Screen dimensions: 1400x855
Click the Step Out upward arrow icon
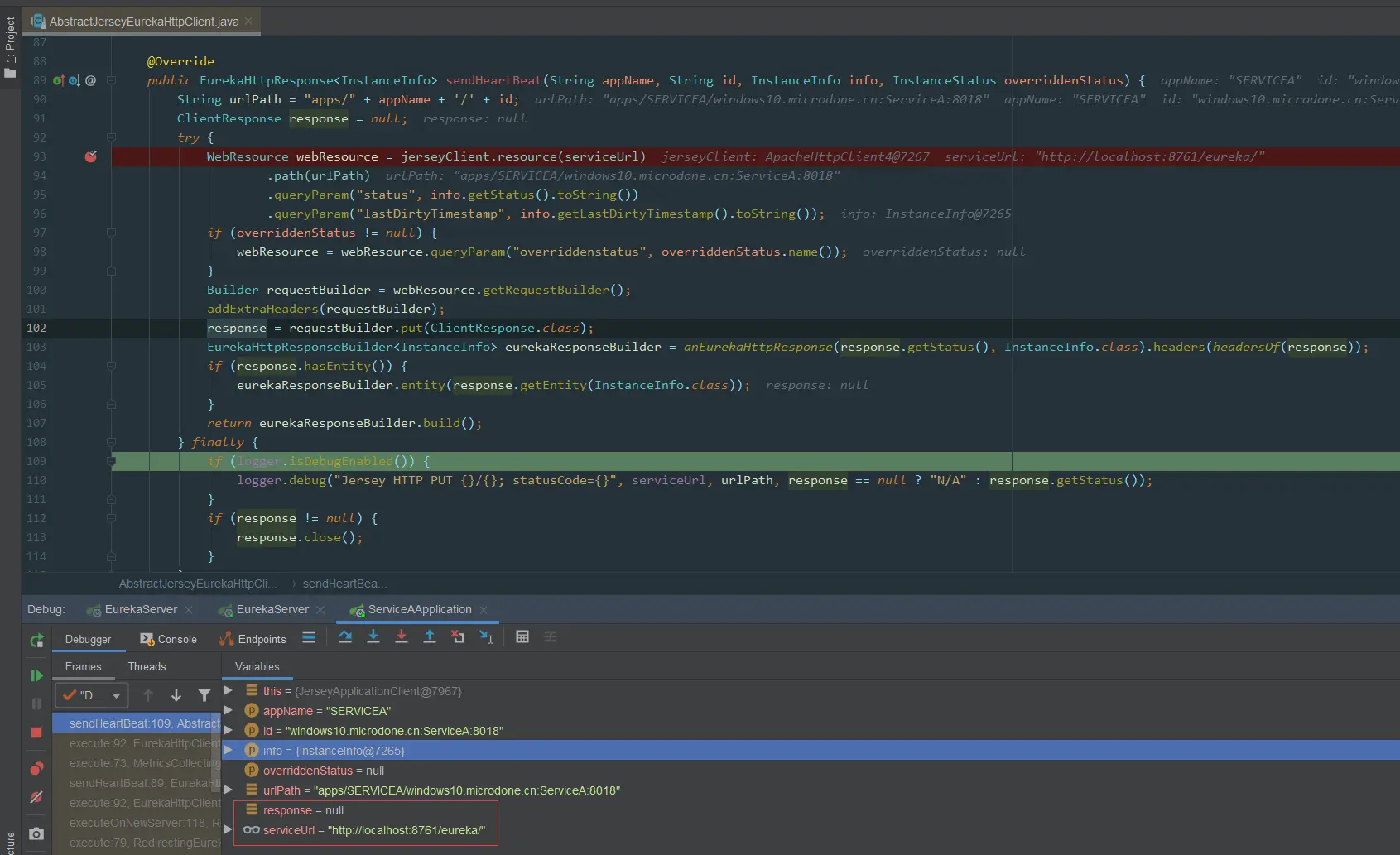click(x=430, y=636)
